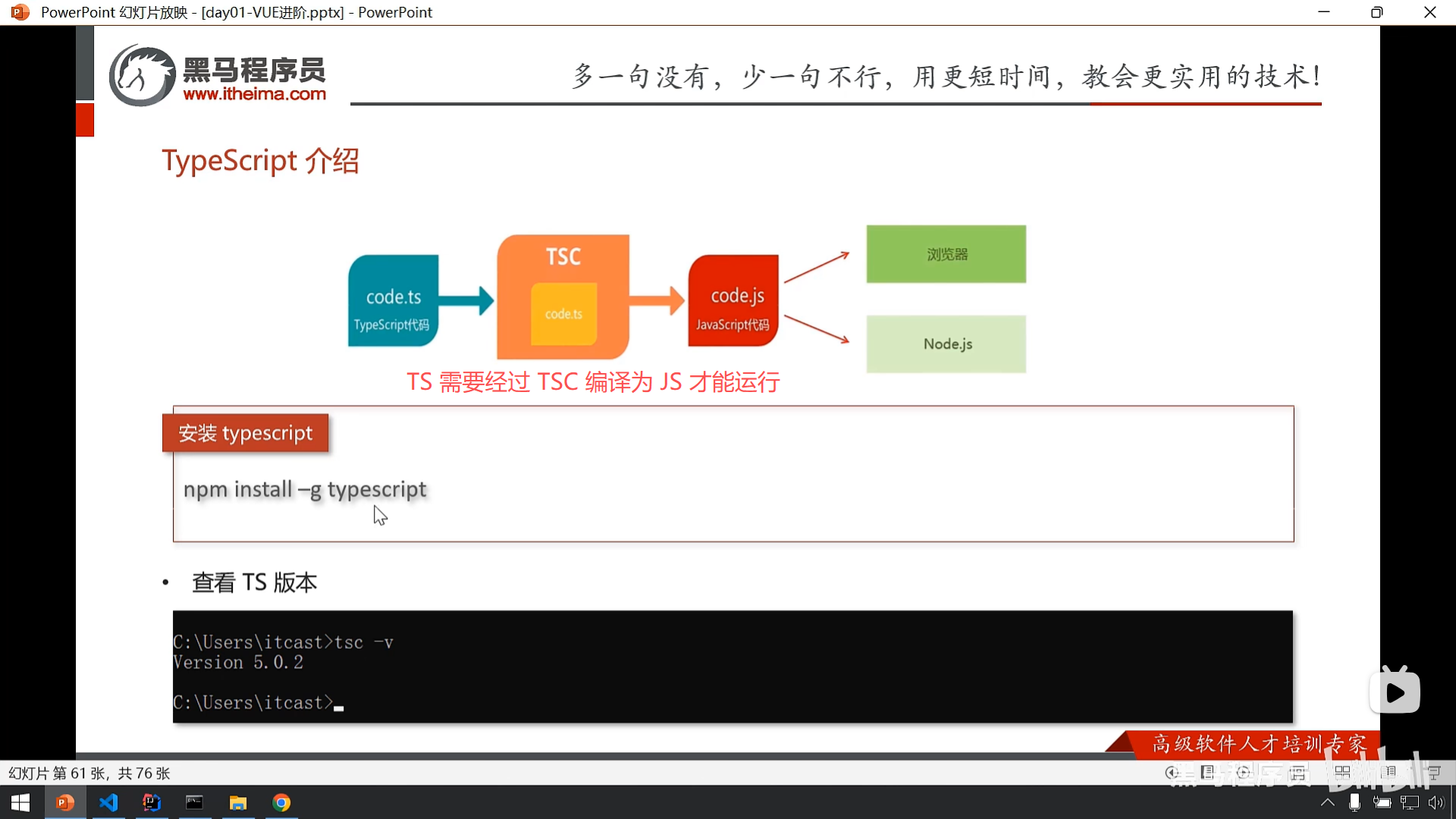Click www.itheima.com link in header
This screenshot has height=819, width=1456.
coord(254,94)
